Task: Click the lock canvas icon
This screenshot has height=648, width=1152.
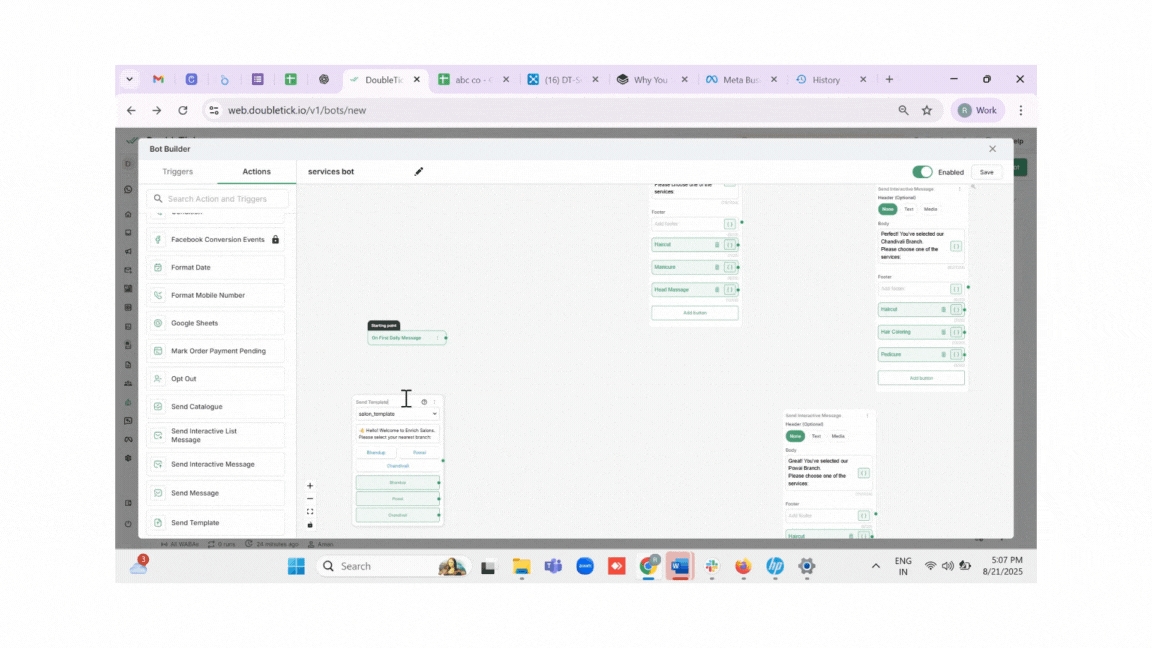Action: coord(310,525)
